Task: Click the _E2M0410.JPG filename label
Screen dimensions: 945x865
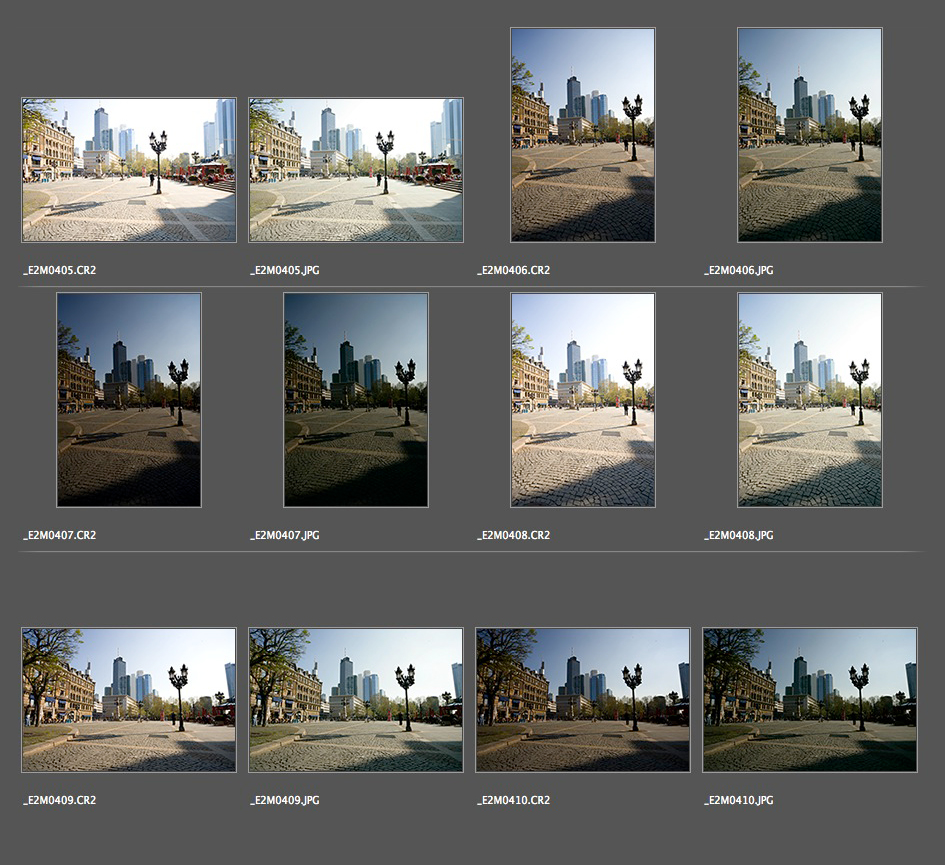Action: (x=739, y=801)
